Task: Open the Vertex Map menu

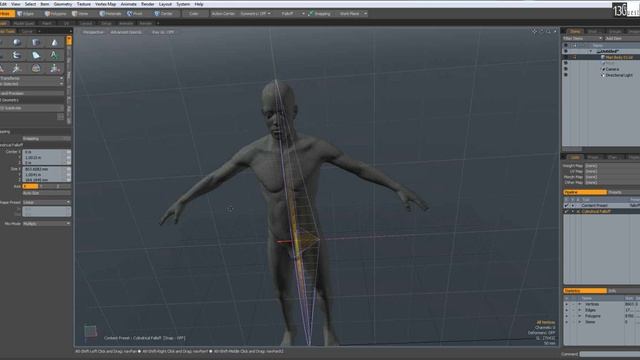Action: pos(105,4)
